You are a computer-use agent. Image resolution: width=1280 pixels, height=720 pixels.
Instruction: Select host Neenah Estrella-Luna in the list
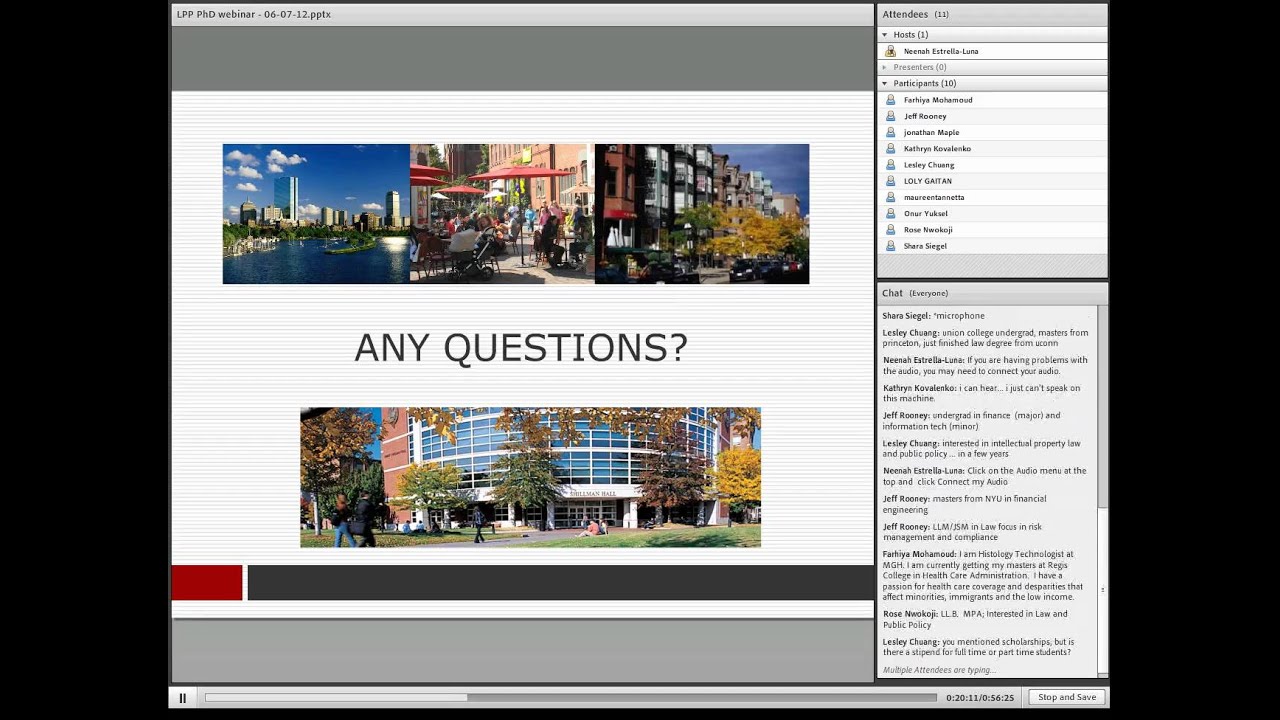(x=992, y=51)
